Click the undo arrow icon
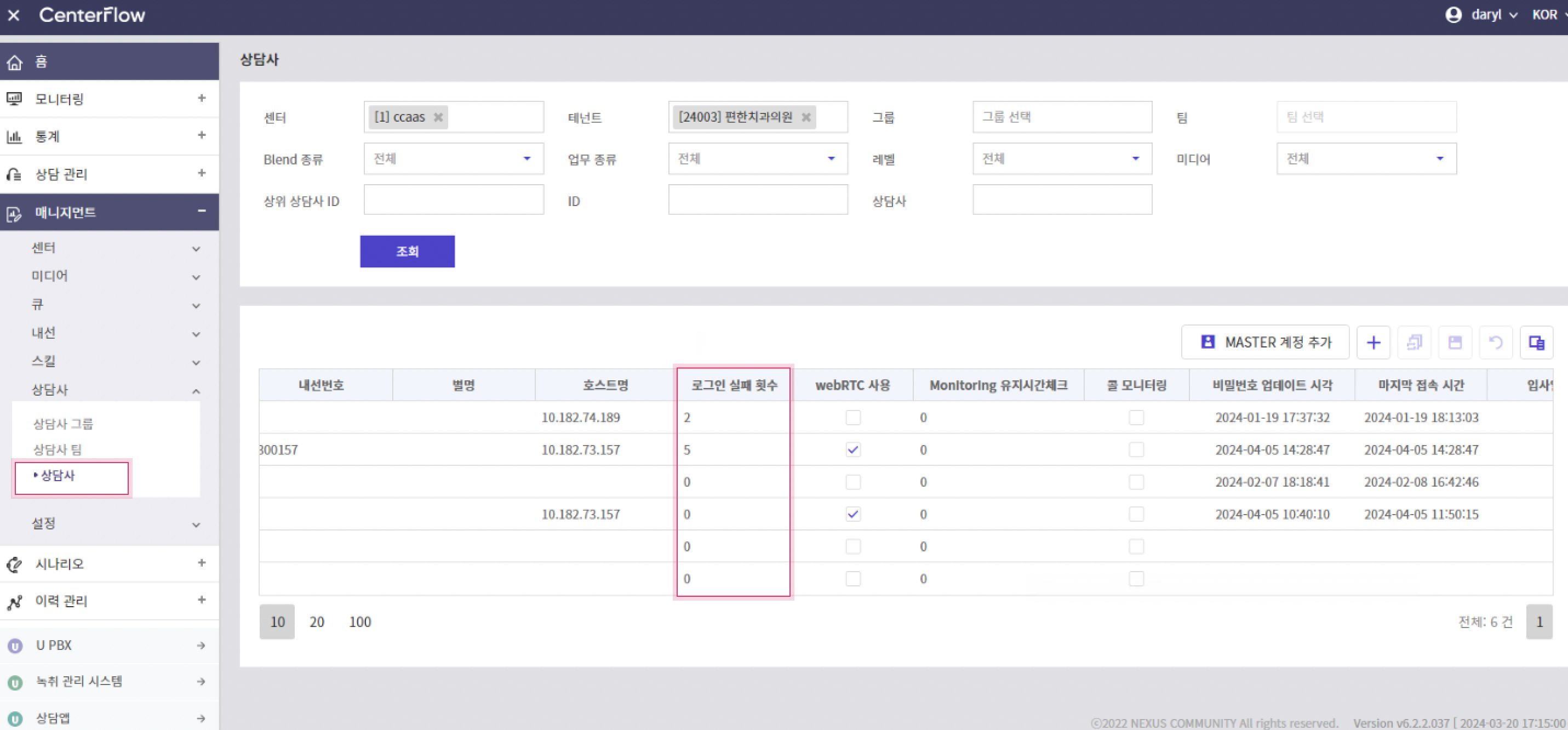 (1496, 342)
